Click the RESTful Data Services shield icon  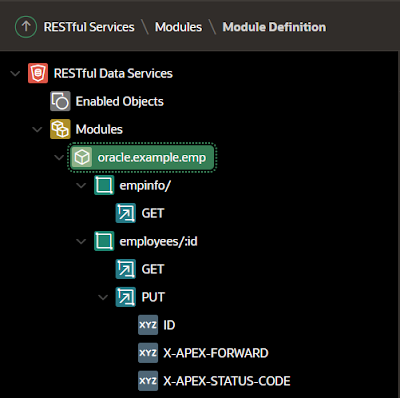38,73
